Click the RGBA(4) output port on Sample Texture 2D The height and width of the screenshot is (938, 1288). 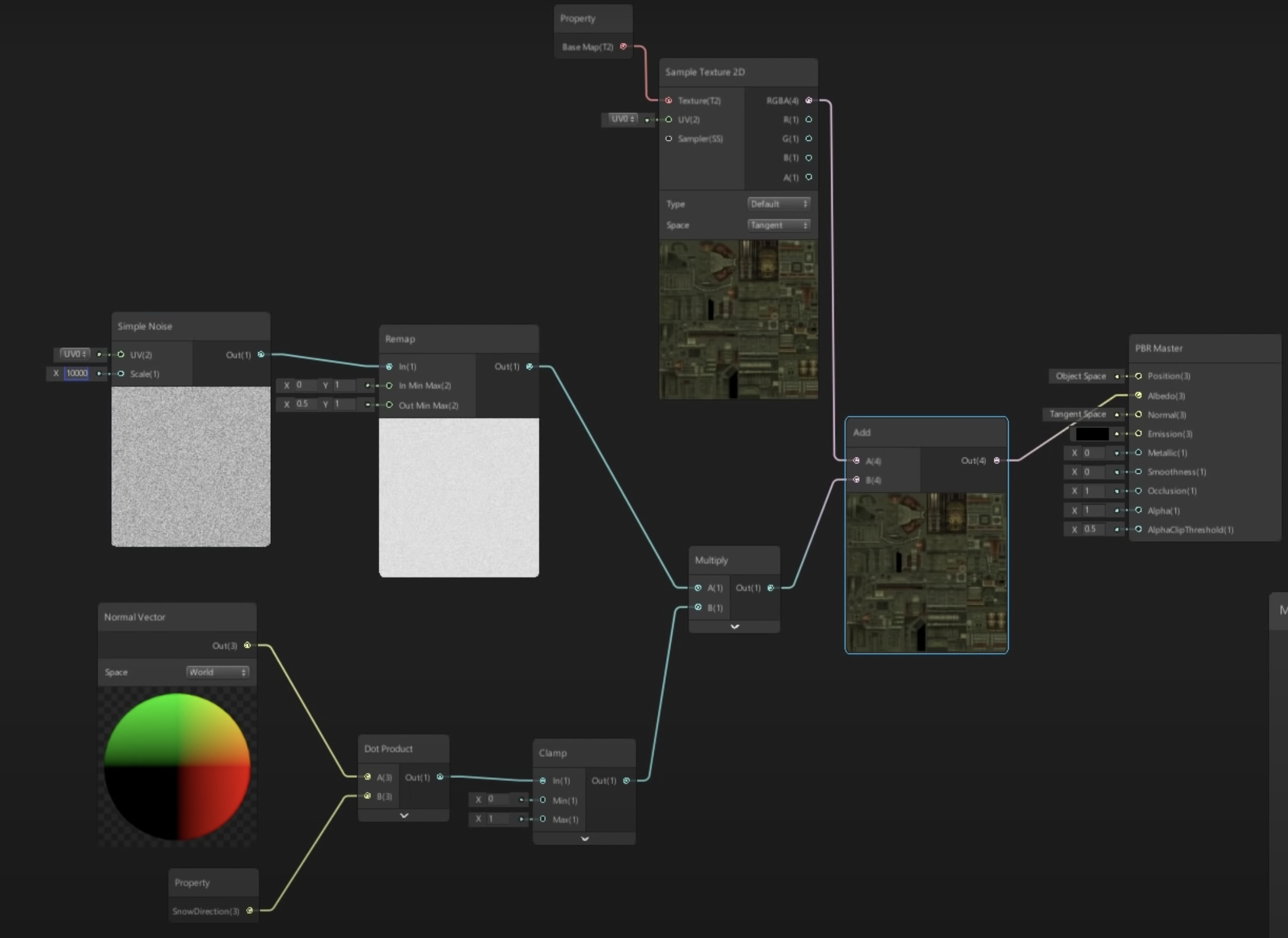pyautogui.click(x=808, y=101)
